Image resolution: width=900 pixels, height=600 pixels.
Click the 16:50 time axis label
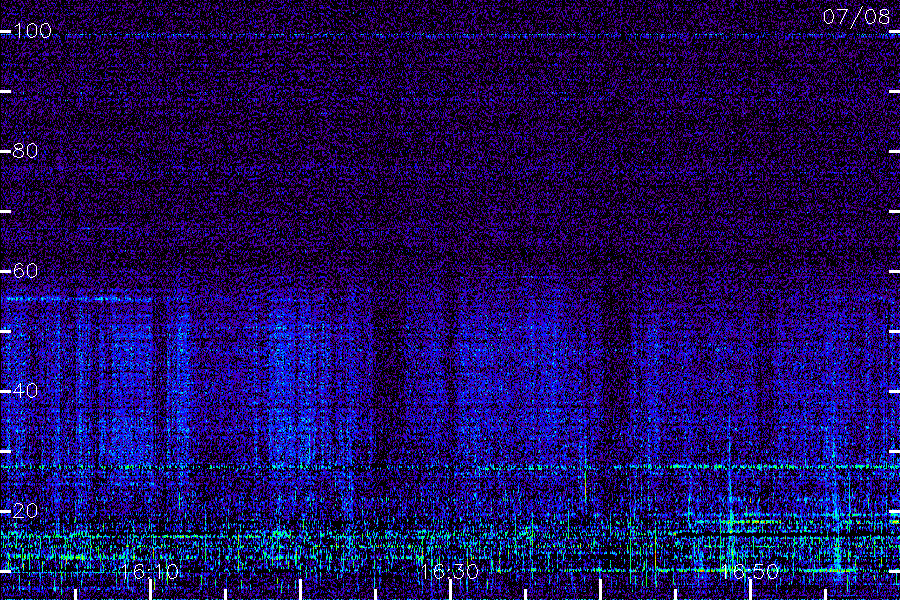click(750, 571)
